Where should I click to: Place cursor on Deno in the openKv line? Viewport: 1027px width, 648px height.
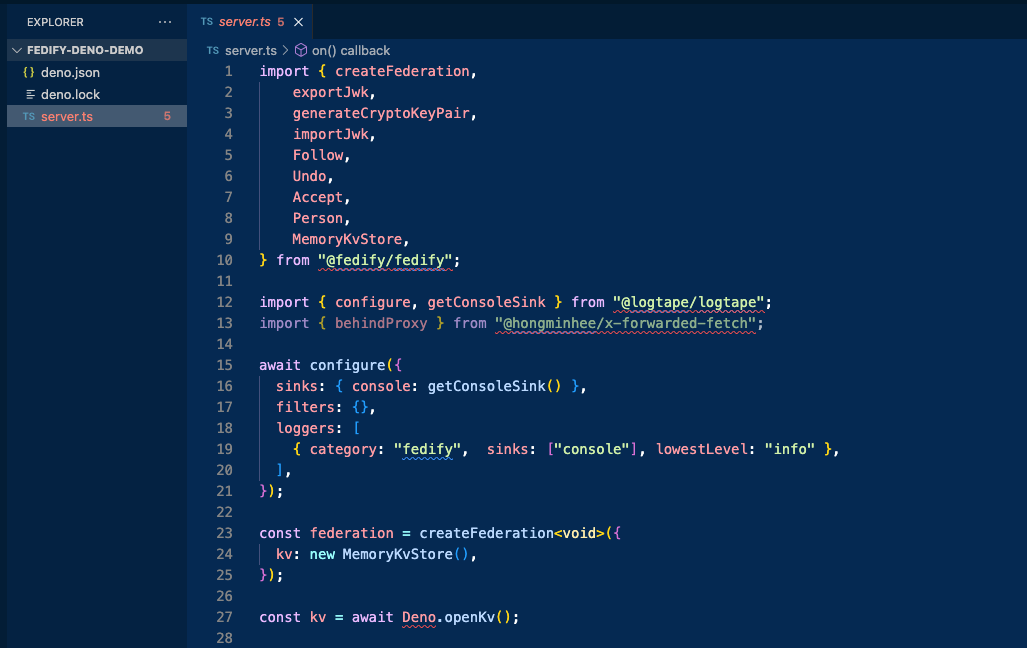click(x=419, y=617)
